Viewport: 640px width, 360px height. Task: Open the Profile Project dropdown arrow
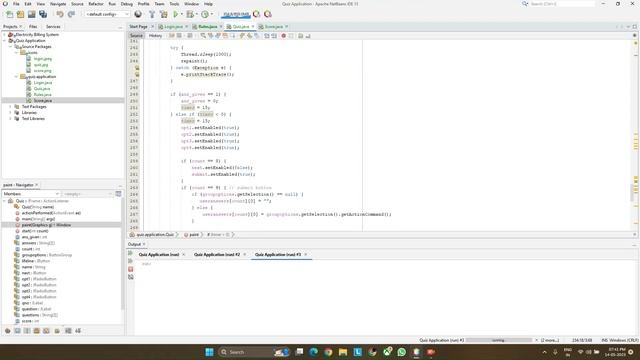[212, 14]
